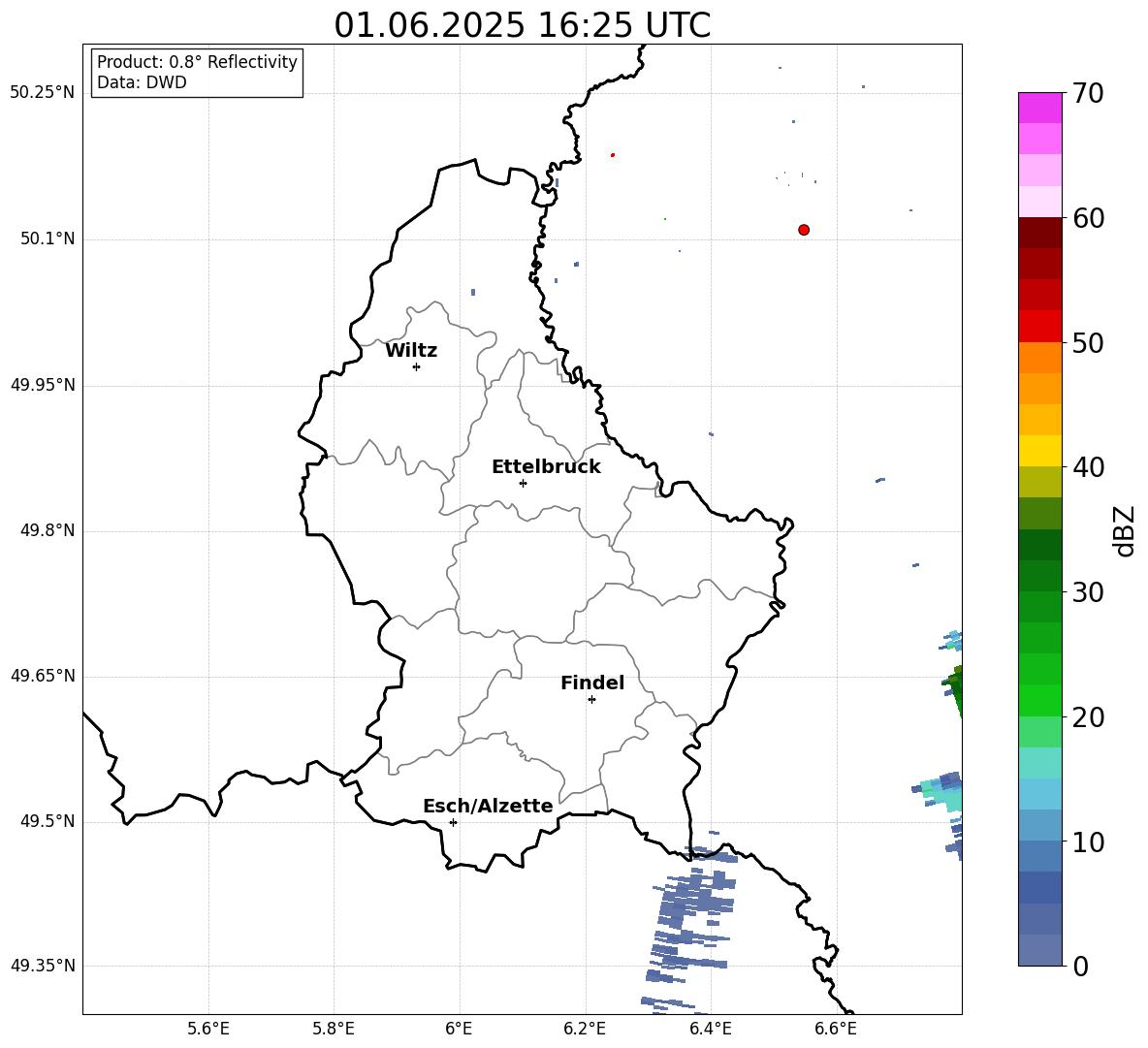Click the Ettelbruck city label
Screen dimensions: 1148x1048
pyautogui.click(x=546, y=467)
